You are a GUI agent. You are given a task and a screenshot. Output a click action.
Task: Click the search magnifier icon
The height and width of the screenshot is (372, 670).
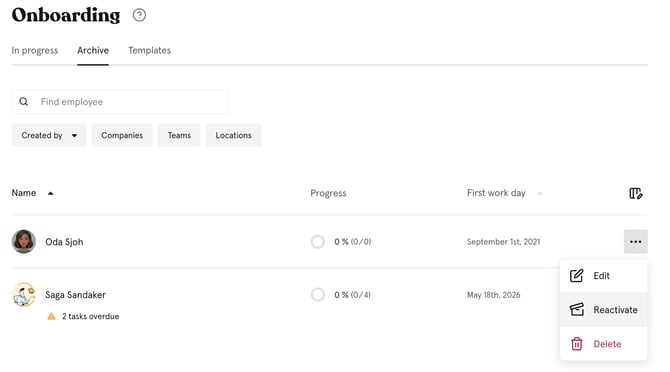pyautogui.click(x=24, y=102)
